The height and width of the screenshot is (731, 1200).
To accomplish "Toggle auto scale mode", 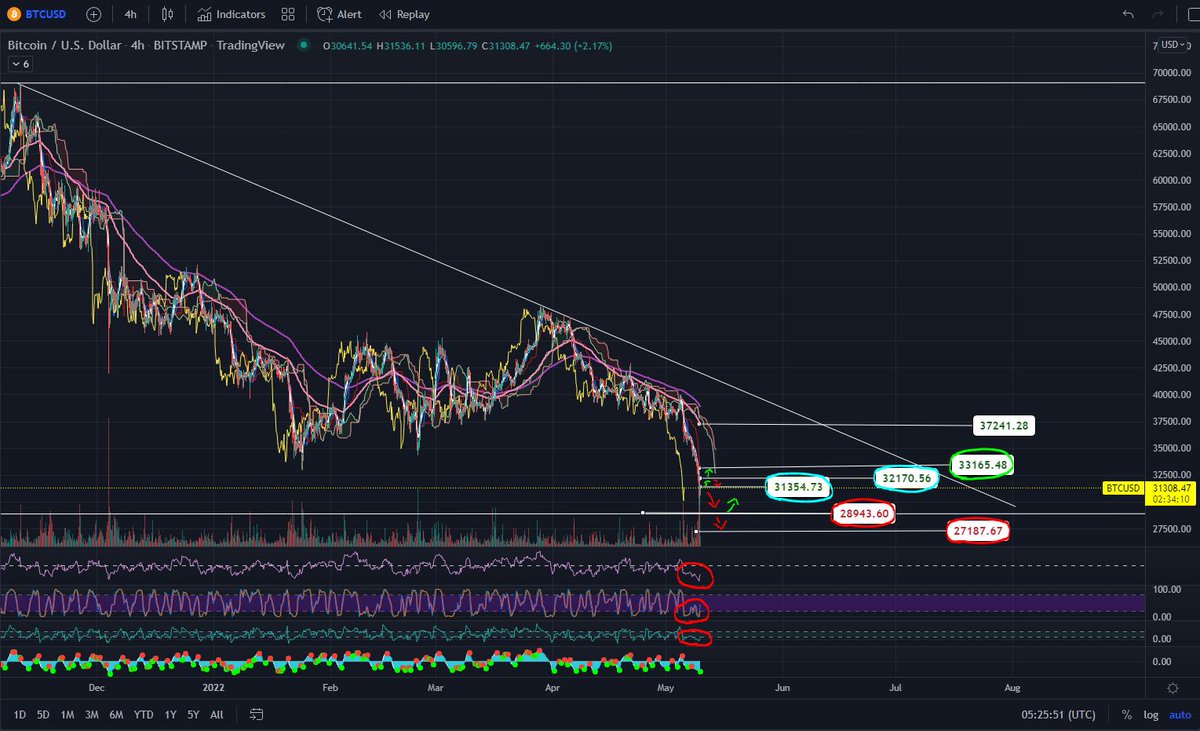I will (1178, 715).
